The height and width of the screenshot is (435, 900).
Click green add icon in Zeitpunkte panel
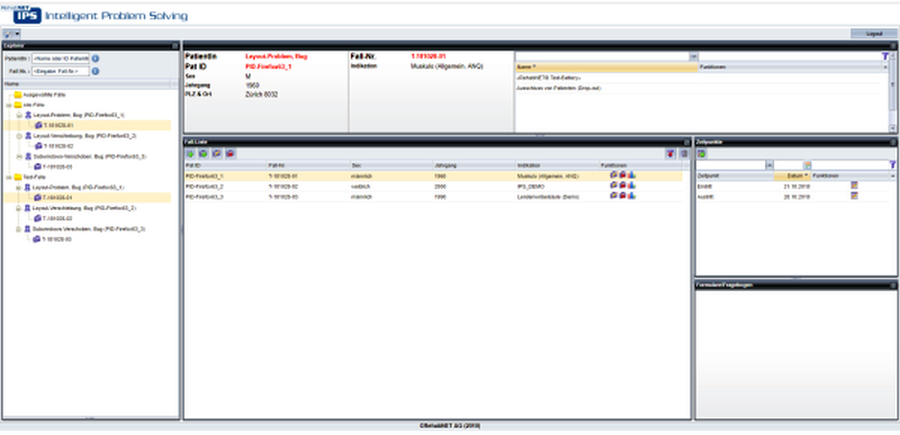coord(701,154)
